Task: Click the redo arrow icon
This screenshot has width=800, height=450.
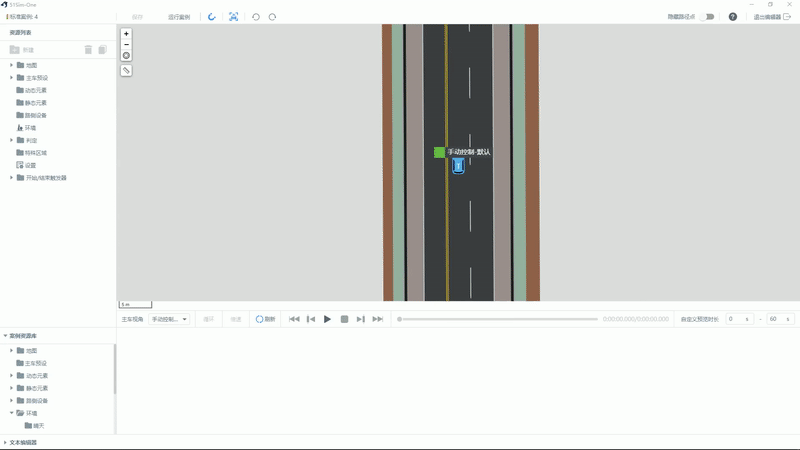Action: (272, 17)
